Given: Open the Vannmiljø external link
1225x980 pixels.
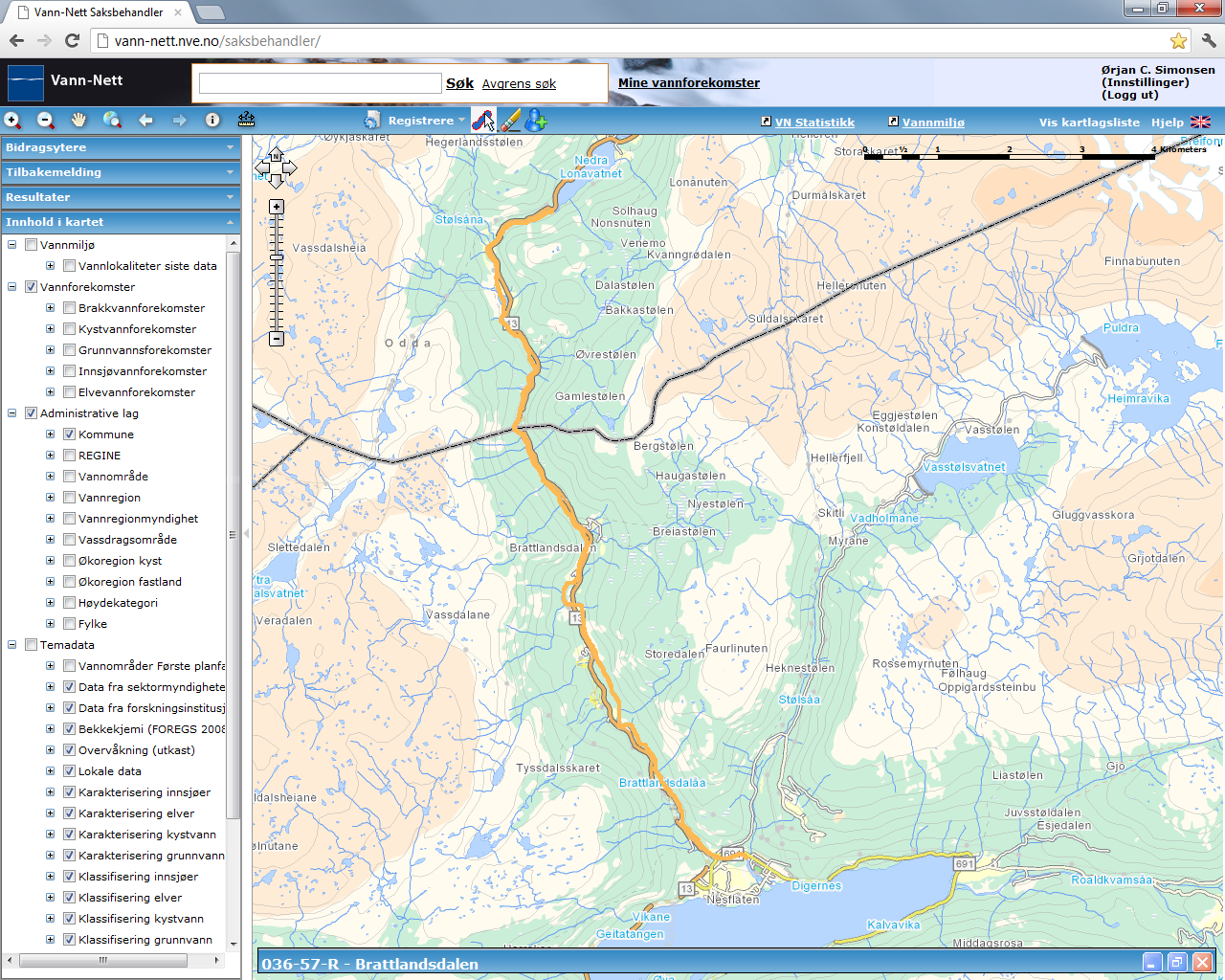Looking at the screenshot, I should [x=933, y=122].
